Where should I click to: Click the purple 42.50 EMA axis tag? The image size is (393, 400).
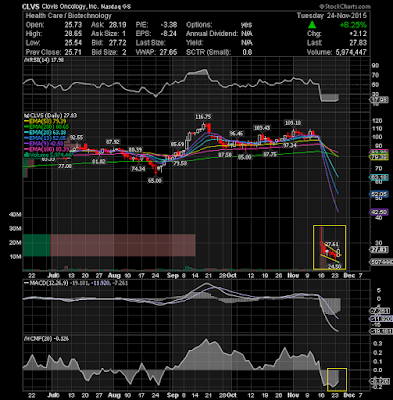(x=379, y=212)
